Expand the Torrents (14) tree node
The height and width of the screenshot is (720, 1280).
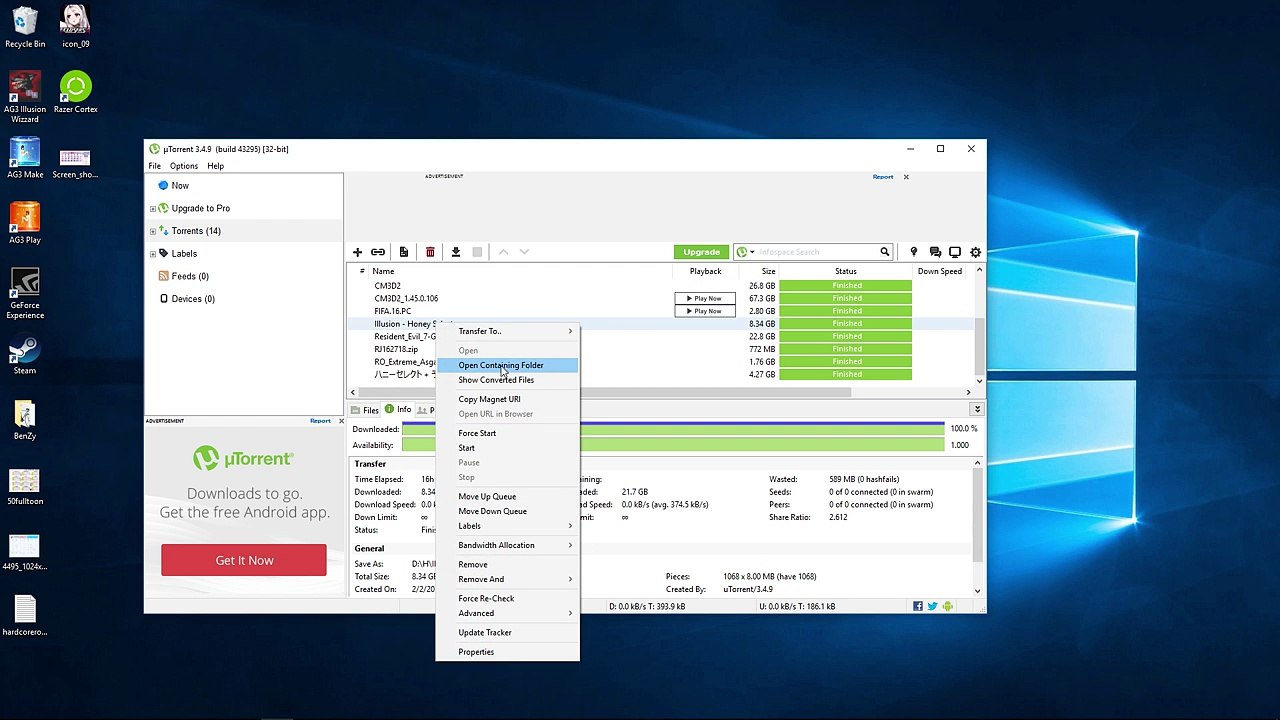point(153,231)
